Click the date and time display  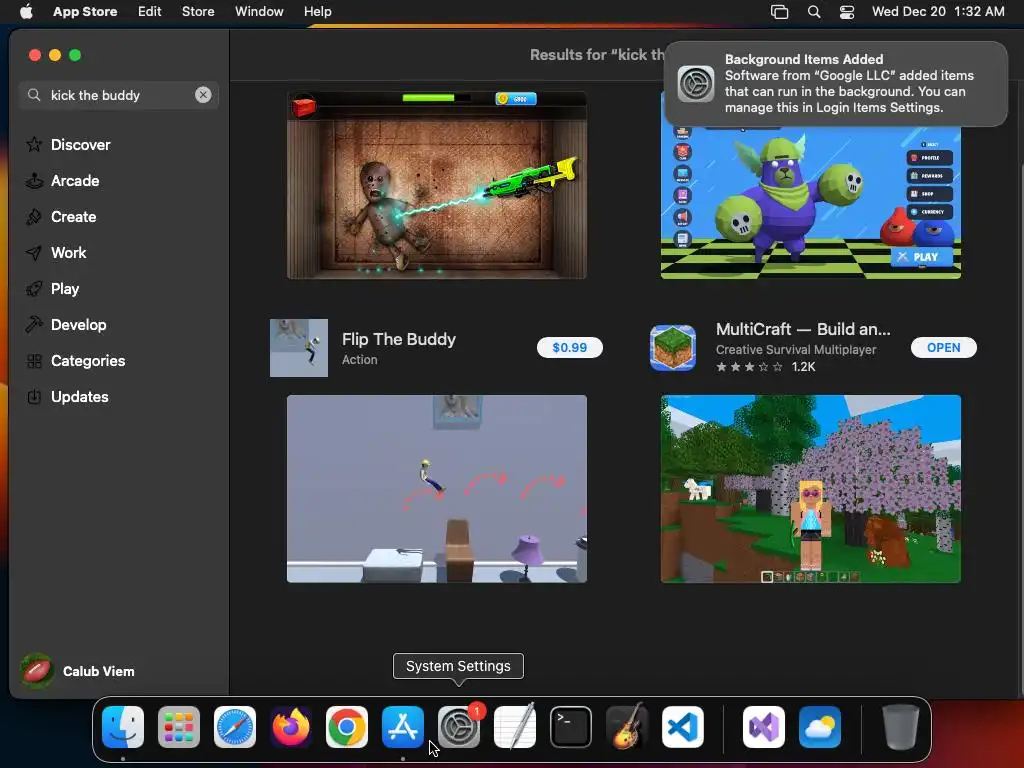click(938, 11)
